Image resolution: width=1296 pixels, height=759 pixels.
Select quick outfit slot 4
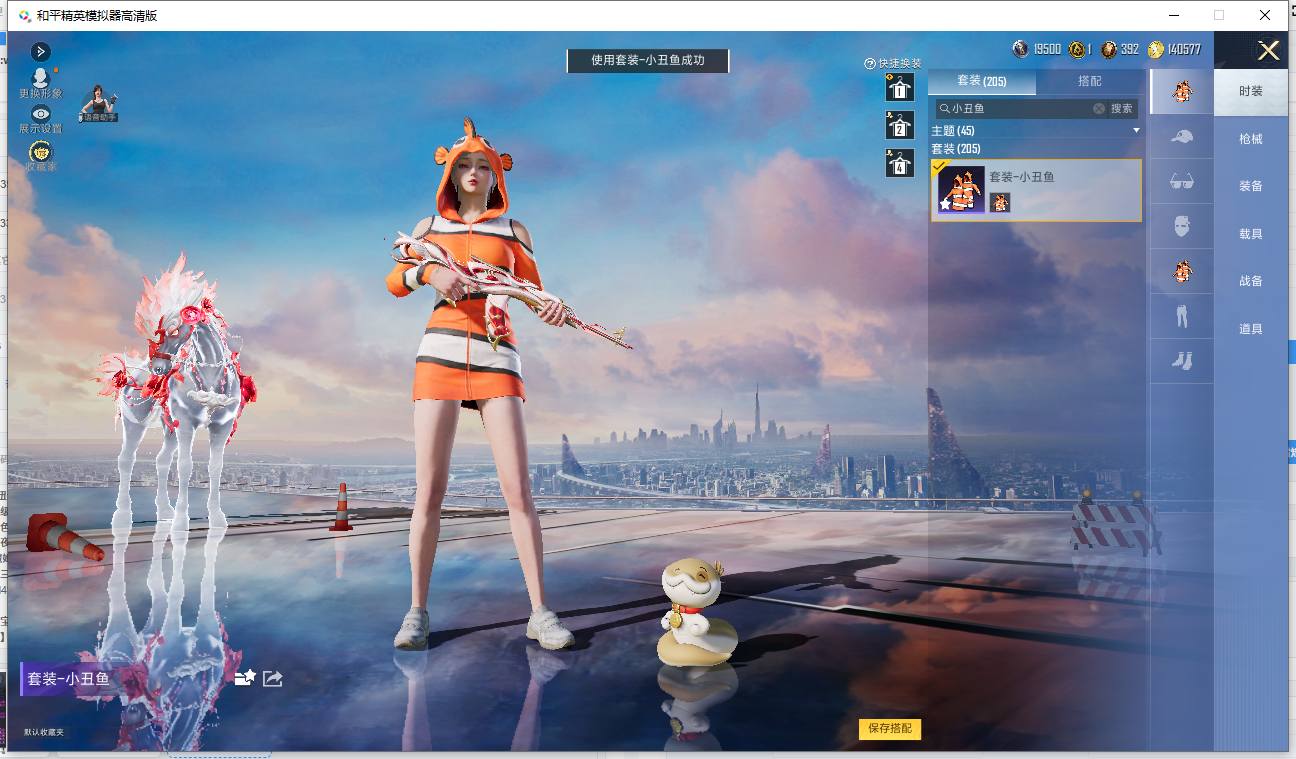(x=900, y=163)
